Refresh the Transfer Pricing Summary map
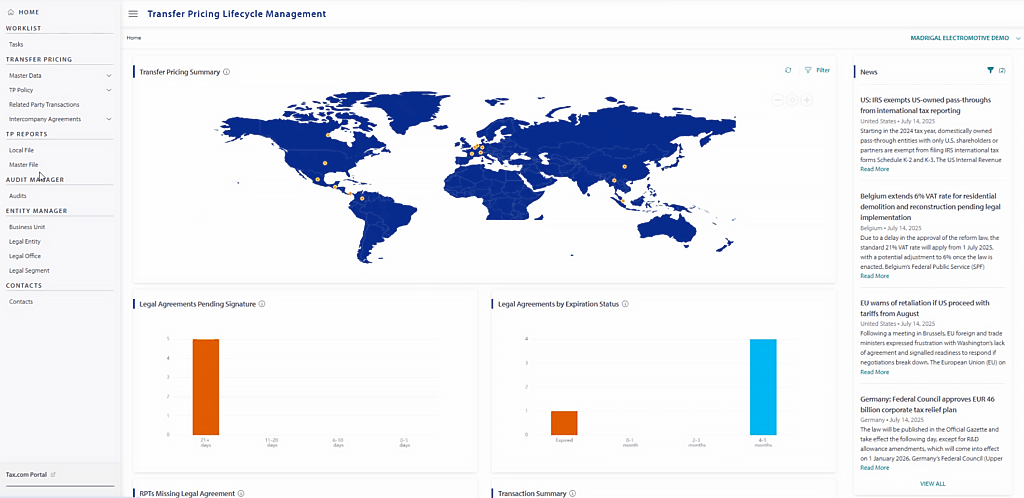This screenshot has width=1024, height=498. coord(788,71)
